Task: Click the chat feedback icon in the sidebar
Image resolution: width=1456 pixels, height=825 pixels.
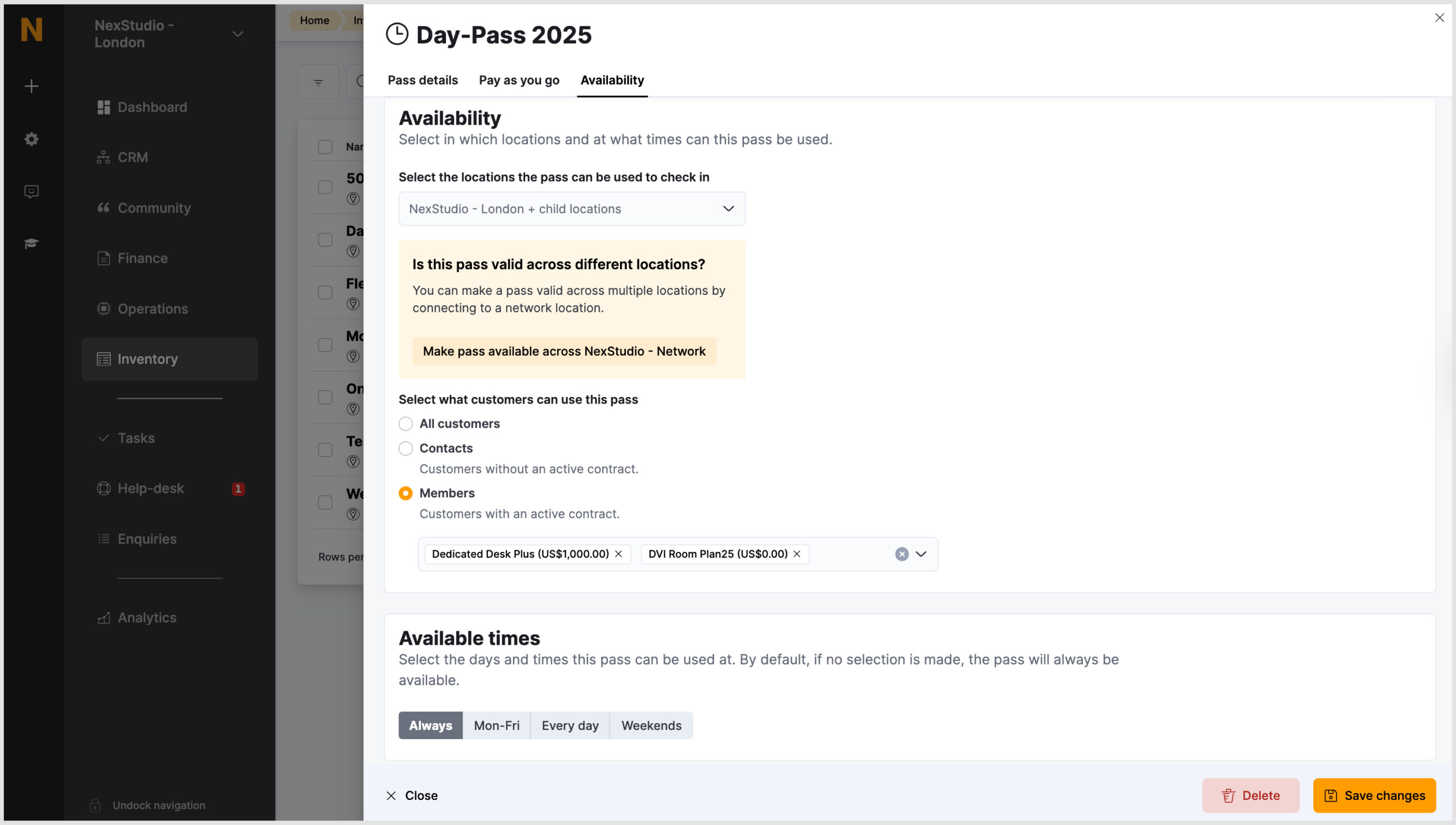Action: pyautogui.click(x=31, y=191)
